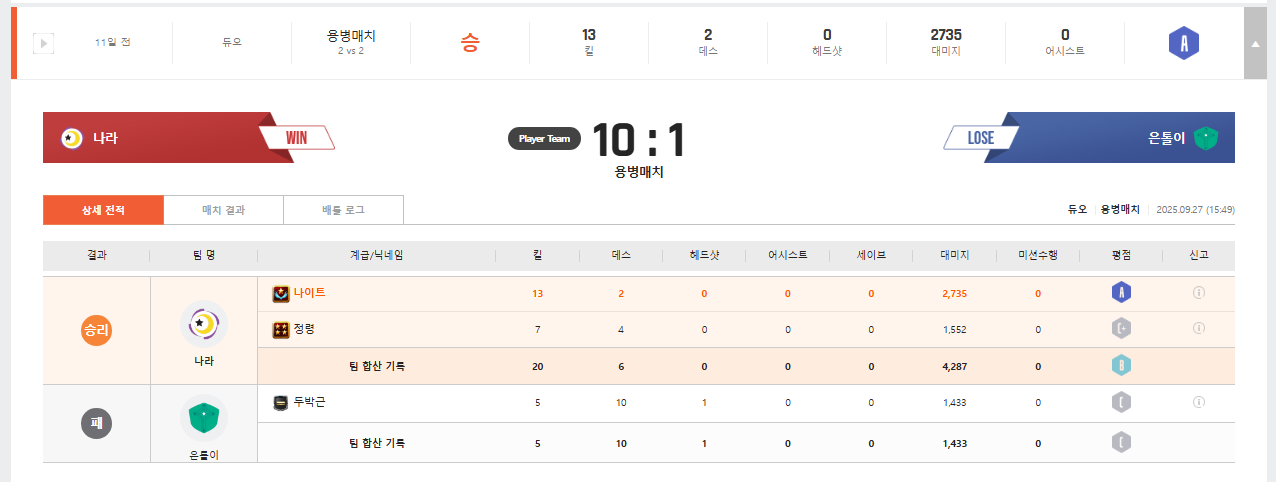Click the replay play icon in summary row
The image size is (1276, 482).
tap(43, 43)
